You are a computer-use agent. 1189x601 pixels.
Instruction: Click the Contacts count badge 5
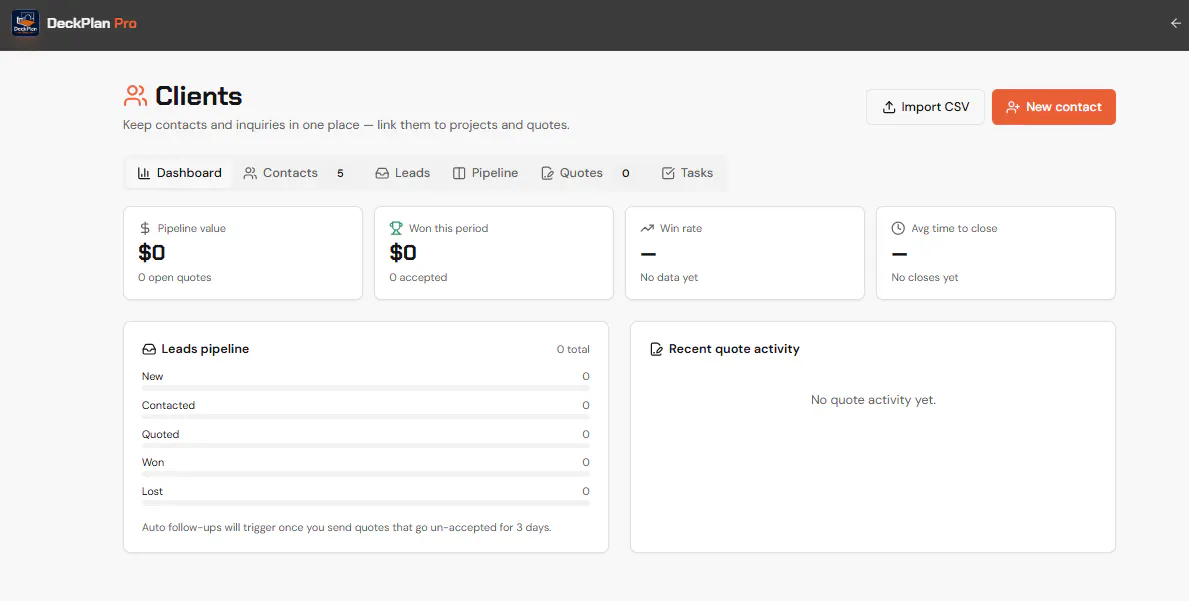[340, 174]
